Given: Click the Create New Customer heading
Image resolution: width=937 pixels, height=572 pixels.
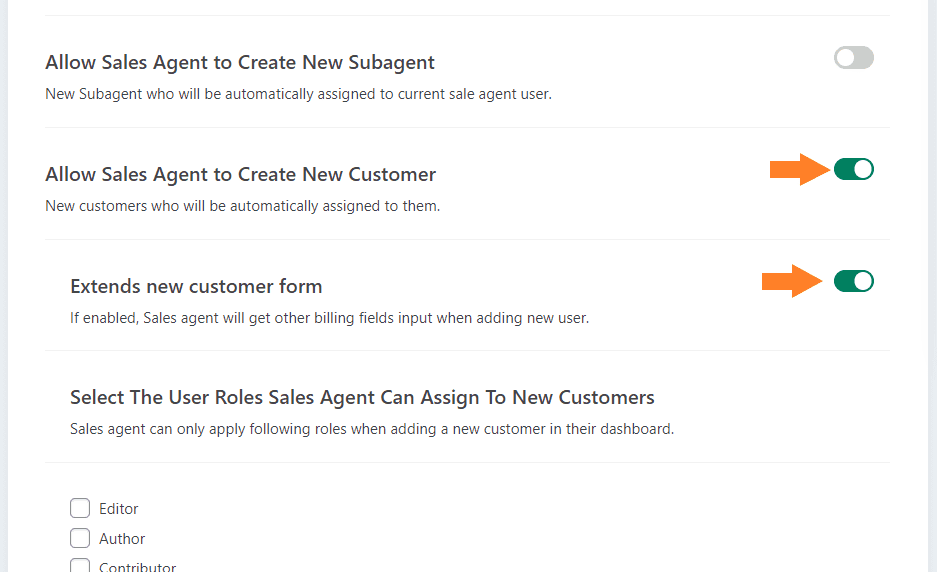Looking at the screenshot, I should pyautogui.click(x=240, y=174).
